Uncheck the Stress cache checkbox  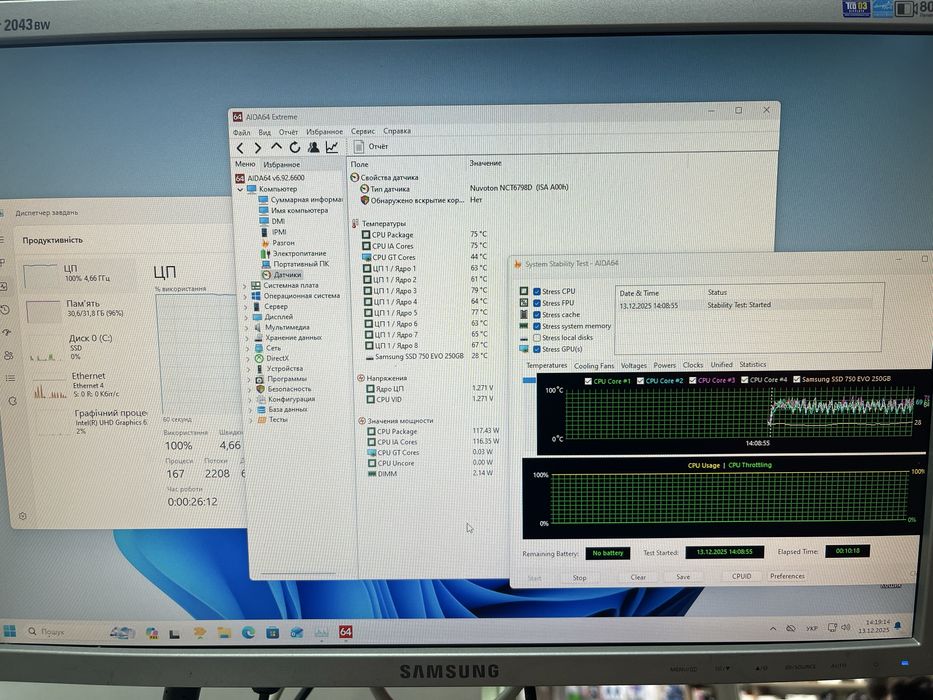coord(537,315)
